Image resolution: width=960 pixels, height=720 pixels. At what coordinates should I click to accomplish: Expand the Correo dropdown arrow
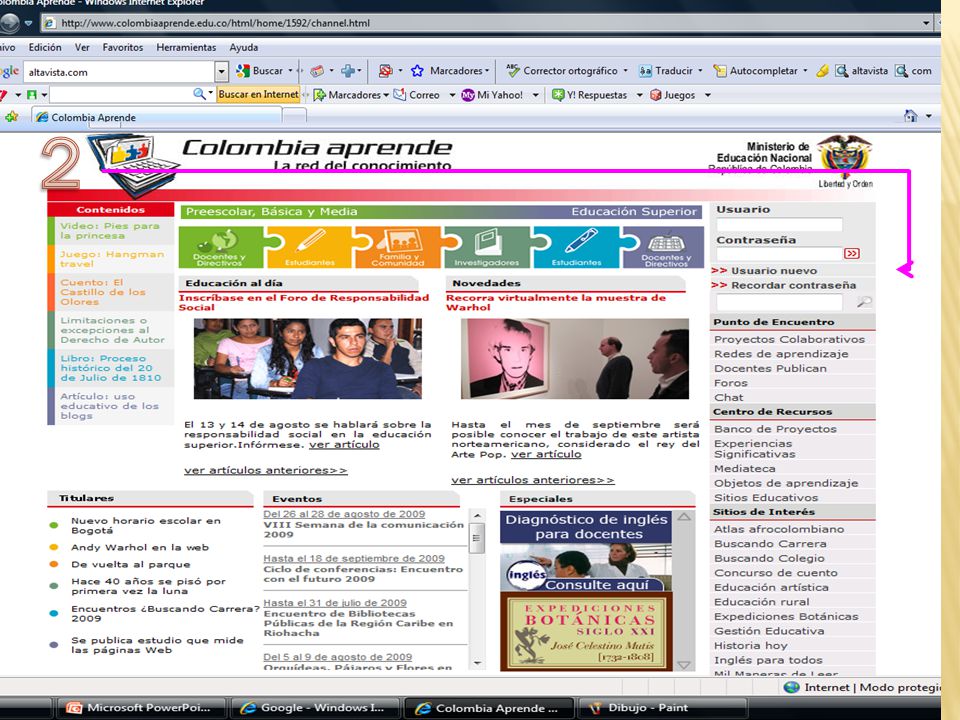(452, 95)
